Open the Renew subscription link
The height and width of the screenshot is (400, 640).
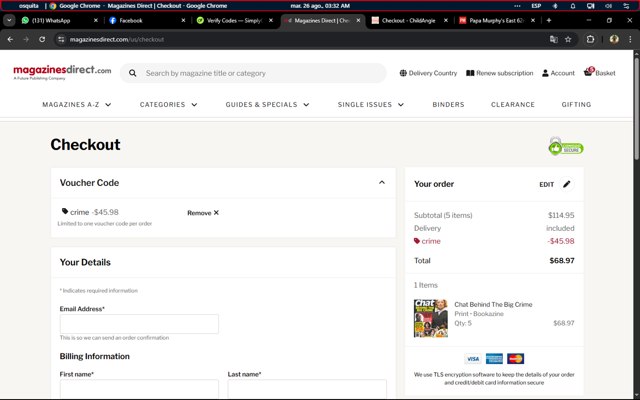coord(500,73)
